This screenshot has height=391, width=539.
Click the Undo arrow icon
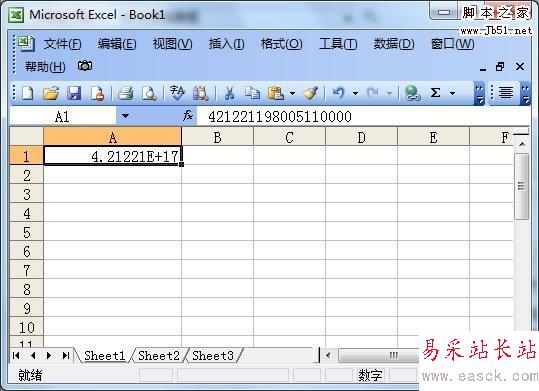tap(339, 93)
